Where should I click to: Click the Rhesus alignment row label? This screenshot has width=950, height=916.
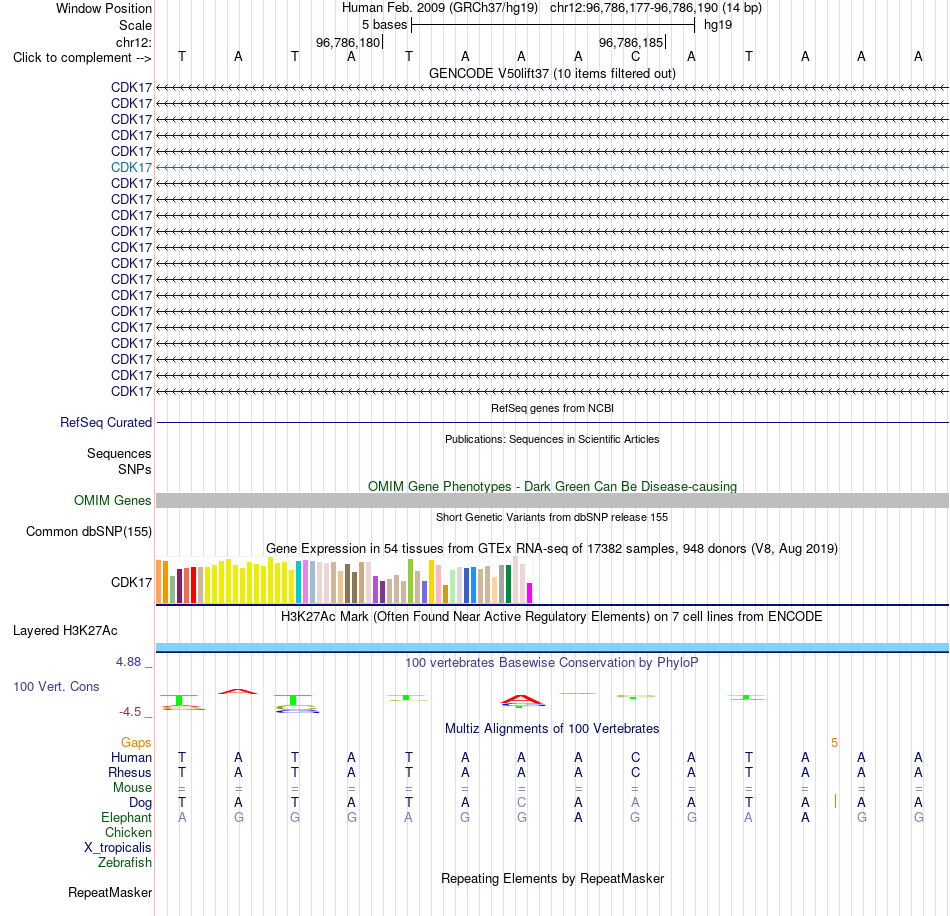click(x=130, y=772)
